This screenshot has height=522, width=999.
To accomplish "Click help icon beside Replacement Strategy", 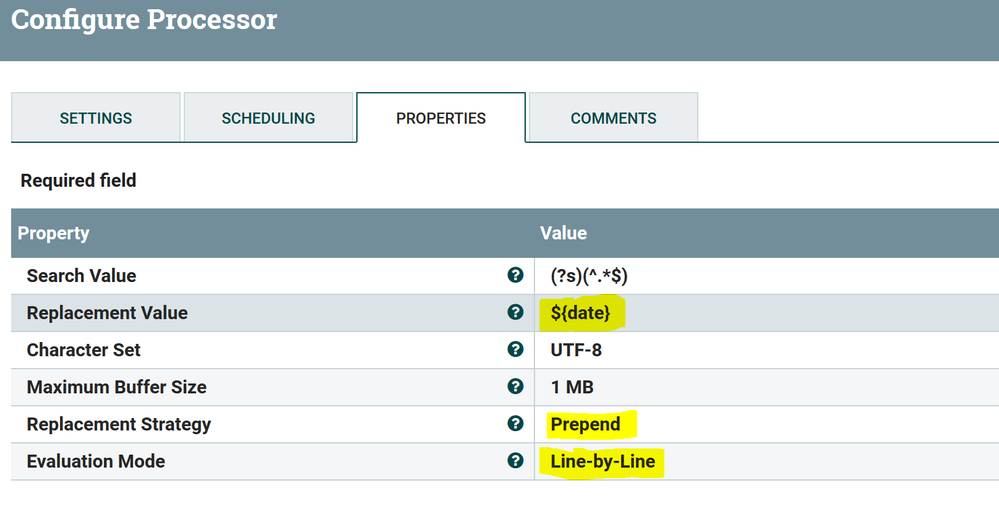I will click(x=515, y=424).
